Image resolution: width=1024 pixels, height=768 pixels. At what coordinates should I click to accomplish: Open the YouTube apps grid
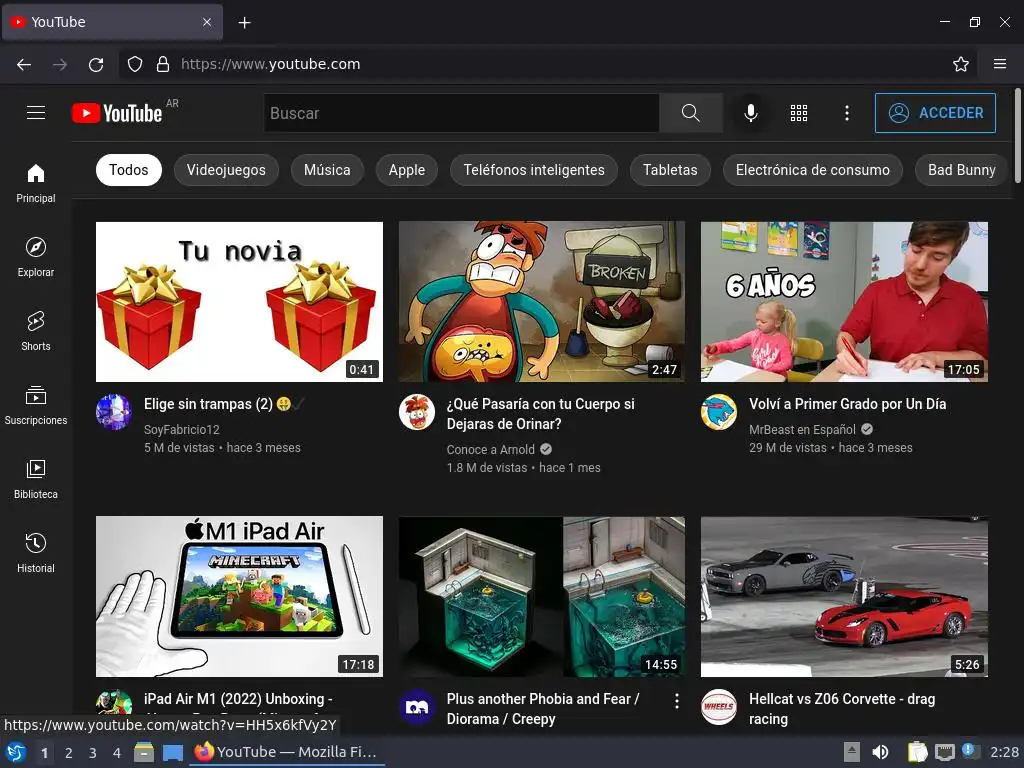[x=799, y=113]
